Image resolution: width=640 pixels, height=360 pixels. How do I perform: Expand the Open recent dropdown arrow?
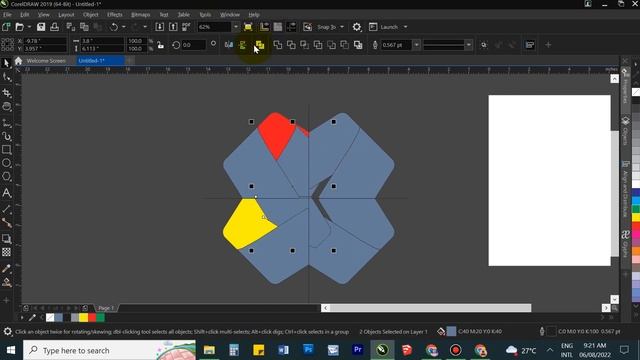(x=29, y=27)
